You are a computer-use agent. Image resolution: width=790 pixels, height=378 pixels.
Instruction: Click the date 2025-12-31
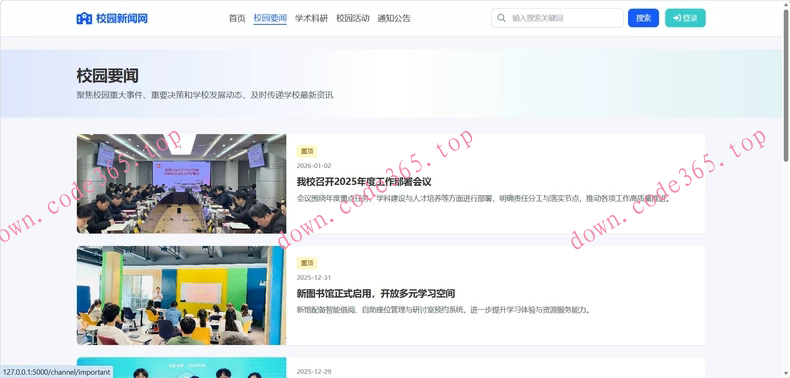pos(314,278)
